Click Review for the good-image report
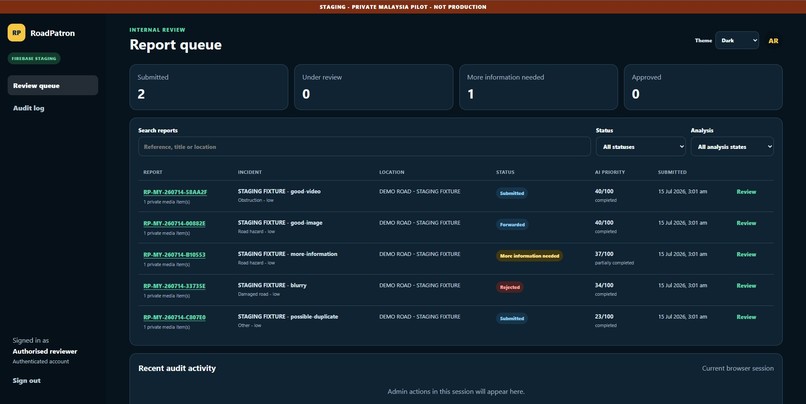Image resolution: width=806 pixels, height=404 pixels. click(x=746, y=223)
